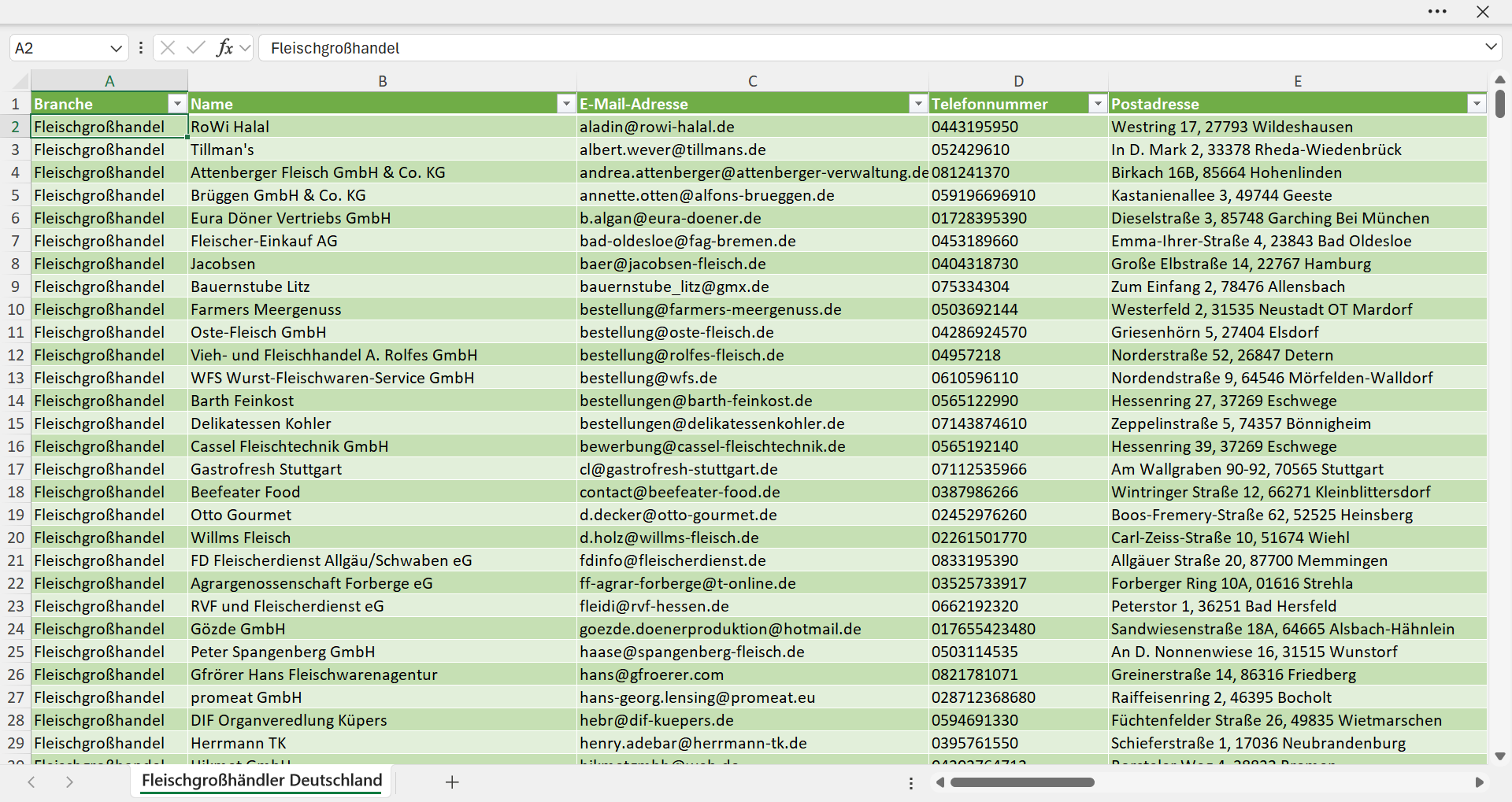Select cell Bauernstube Litz

point(383,286)
